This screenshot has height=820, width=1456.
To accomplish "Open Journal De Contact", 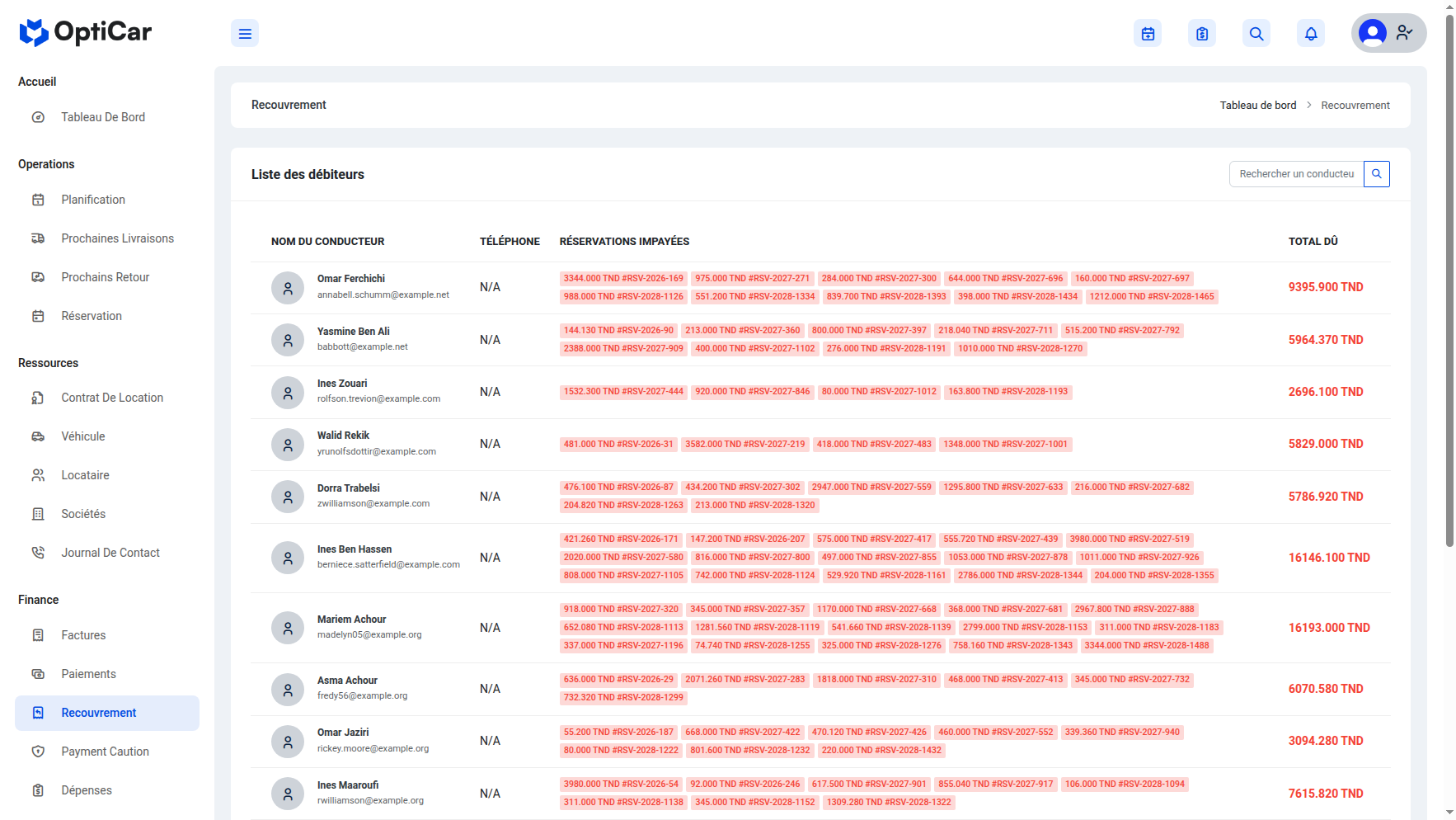I will (x=107, y=553).
